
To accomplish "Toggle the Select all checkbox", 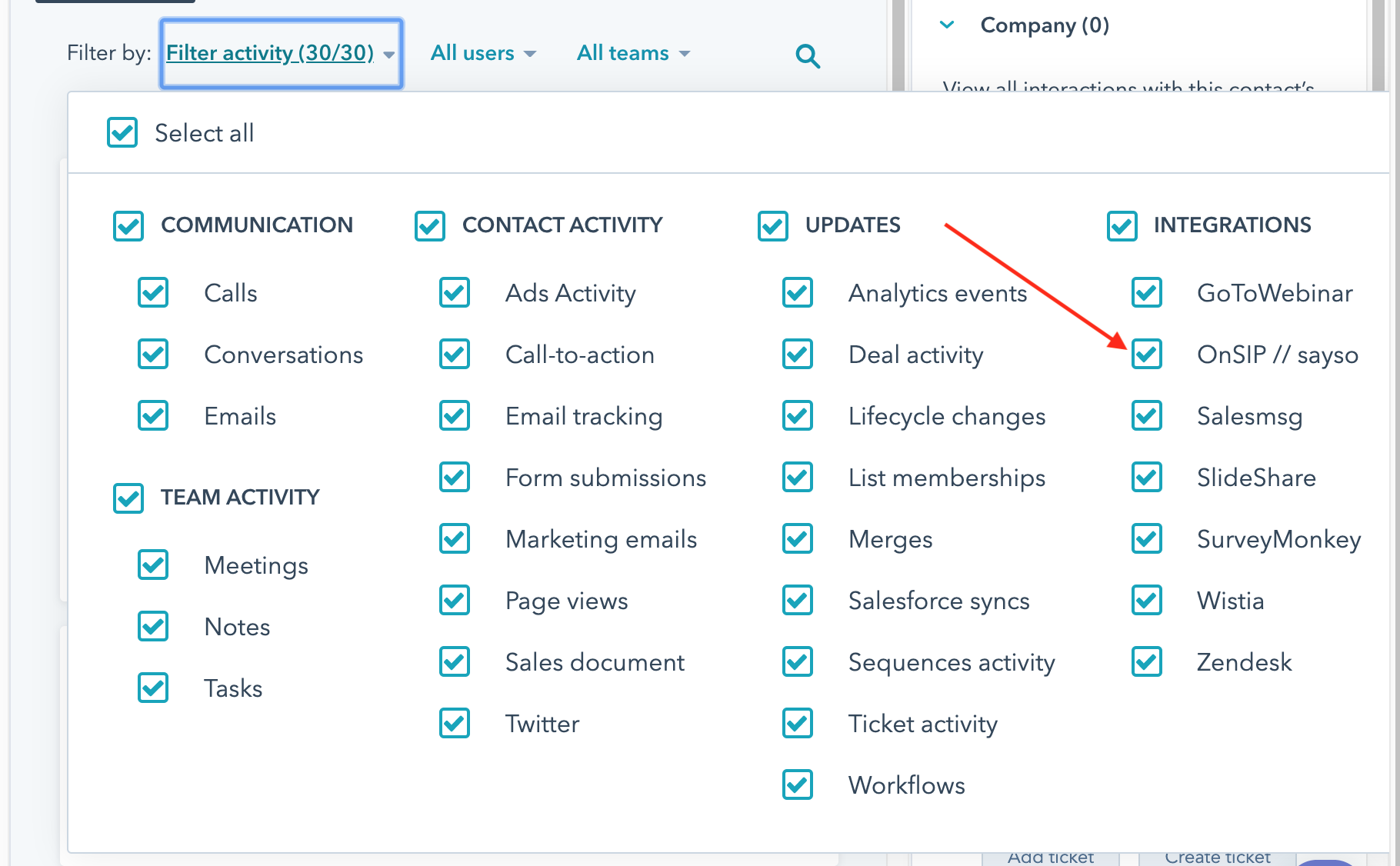I will pos(122,132).
